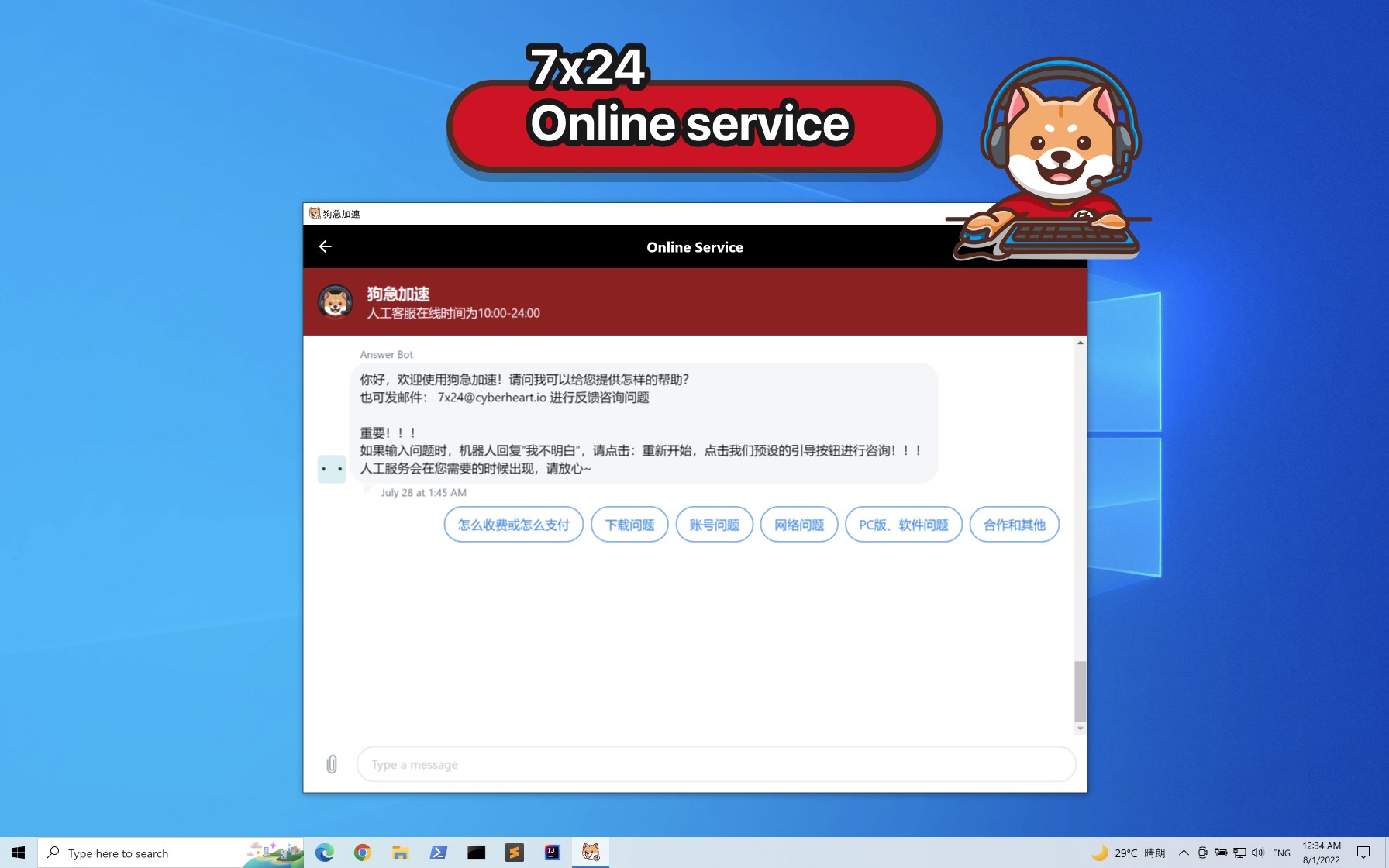
Task: Click the Online Service header title
Action: [695, 247]
